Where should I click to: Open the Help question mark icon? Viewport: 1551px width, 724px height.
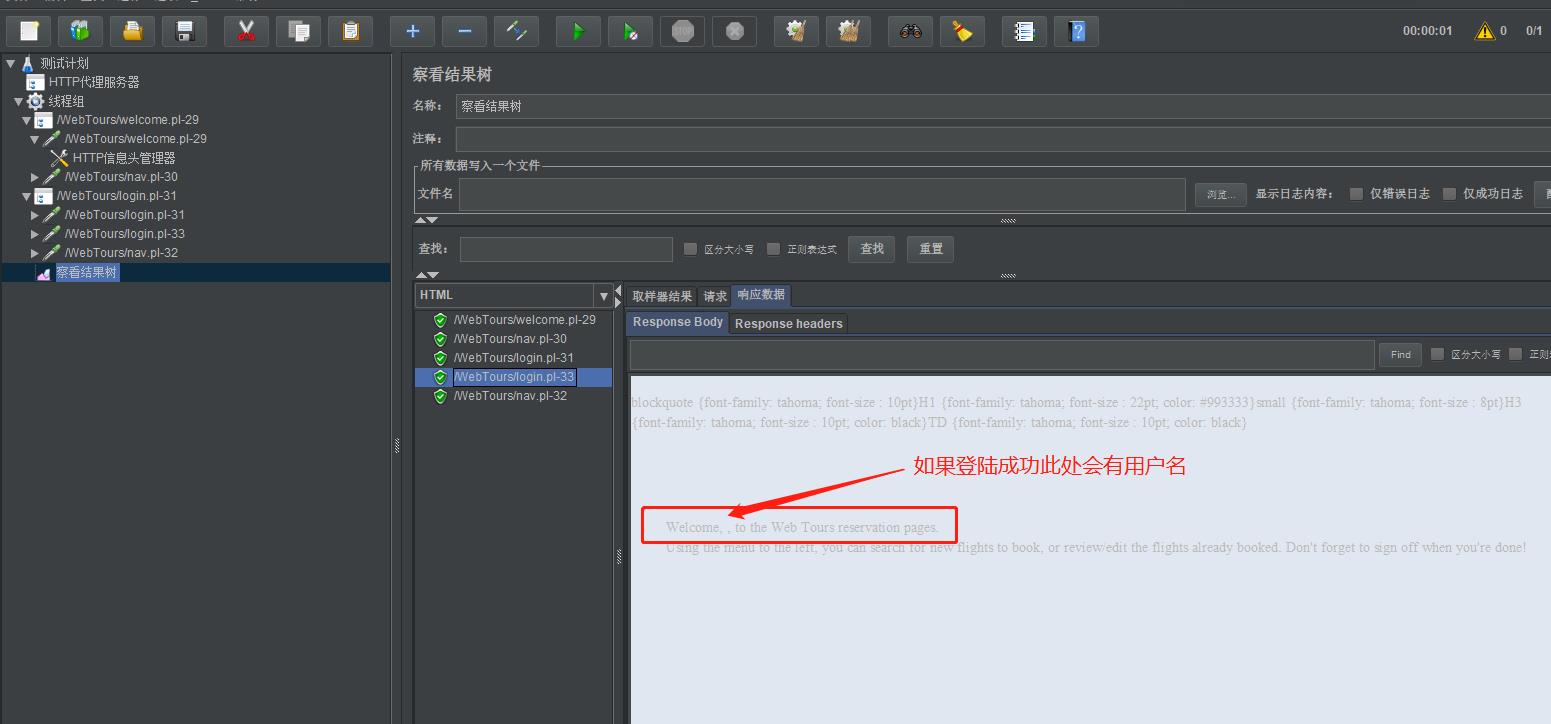click(x=1076, y=31)
